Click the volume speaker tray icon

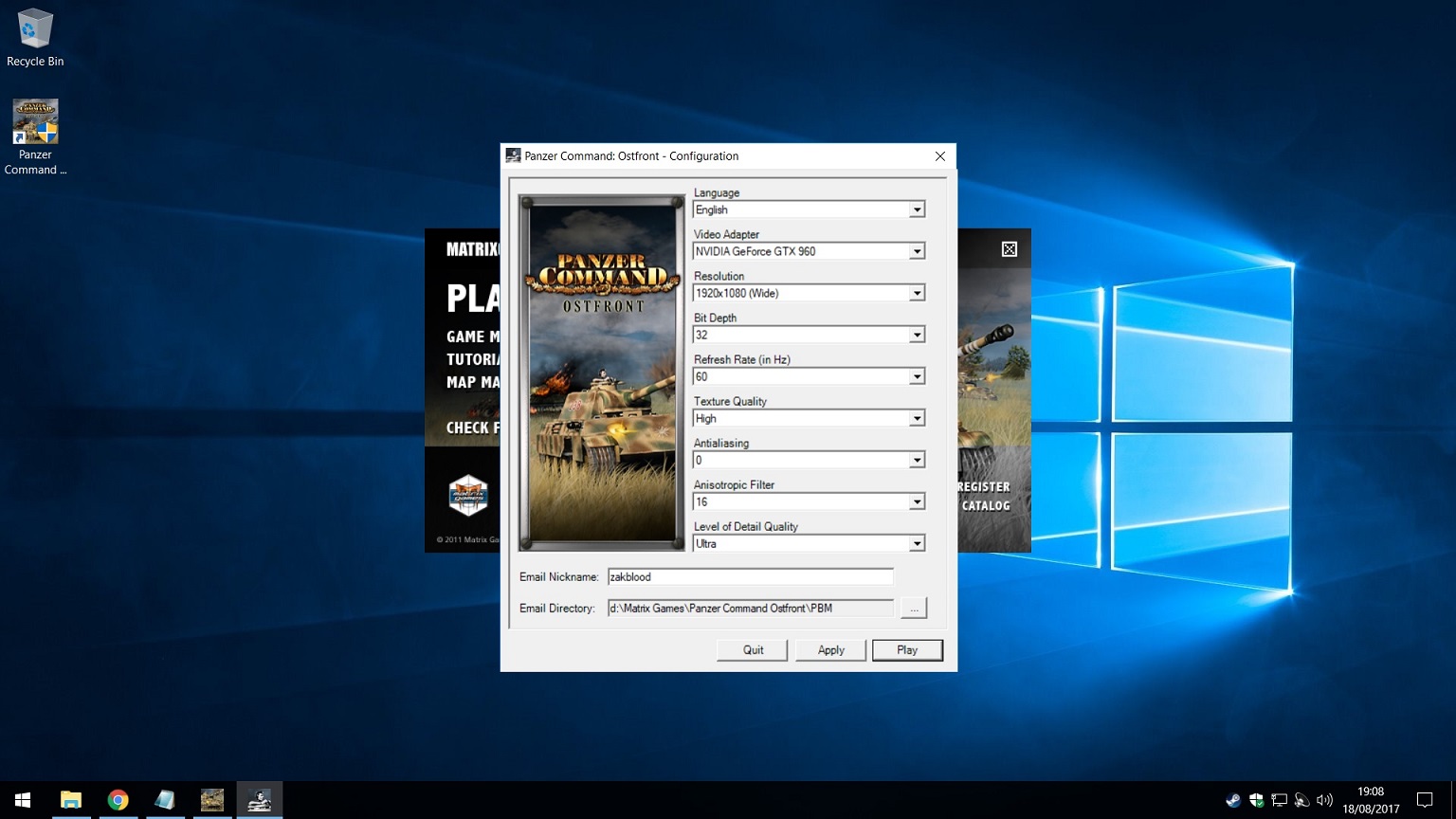pos(1324,800)
